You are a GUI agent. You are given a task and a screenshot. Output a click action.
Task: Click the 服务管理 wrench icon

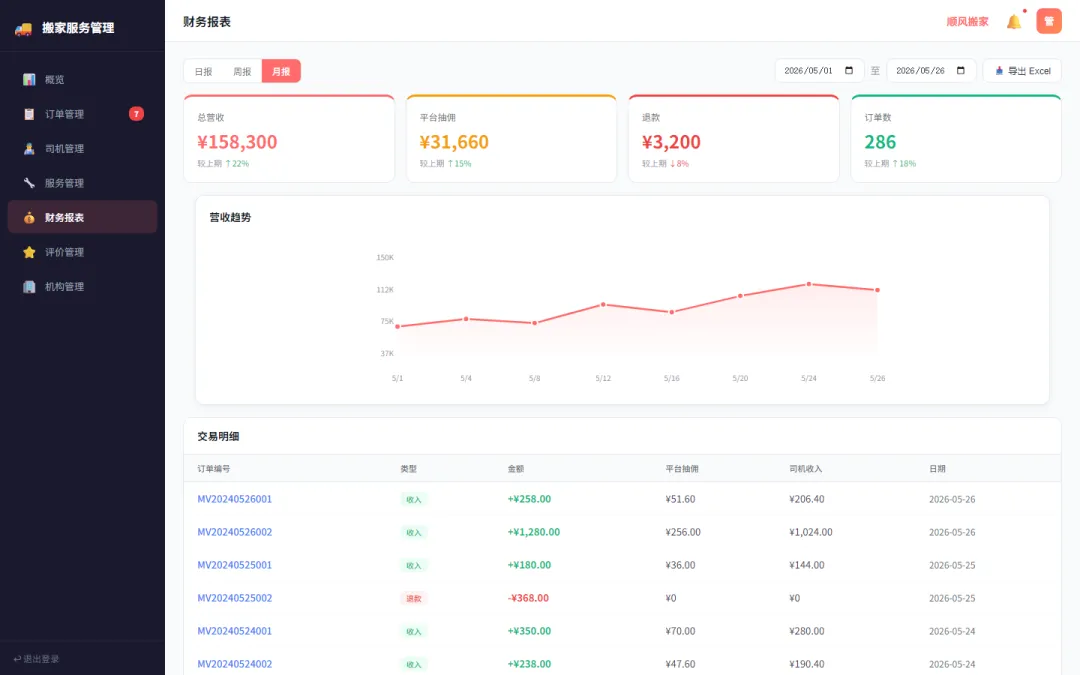tap(29, 183)
